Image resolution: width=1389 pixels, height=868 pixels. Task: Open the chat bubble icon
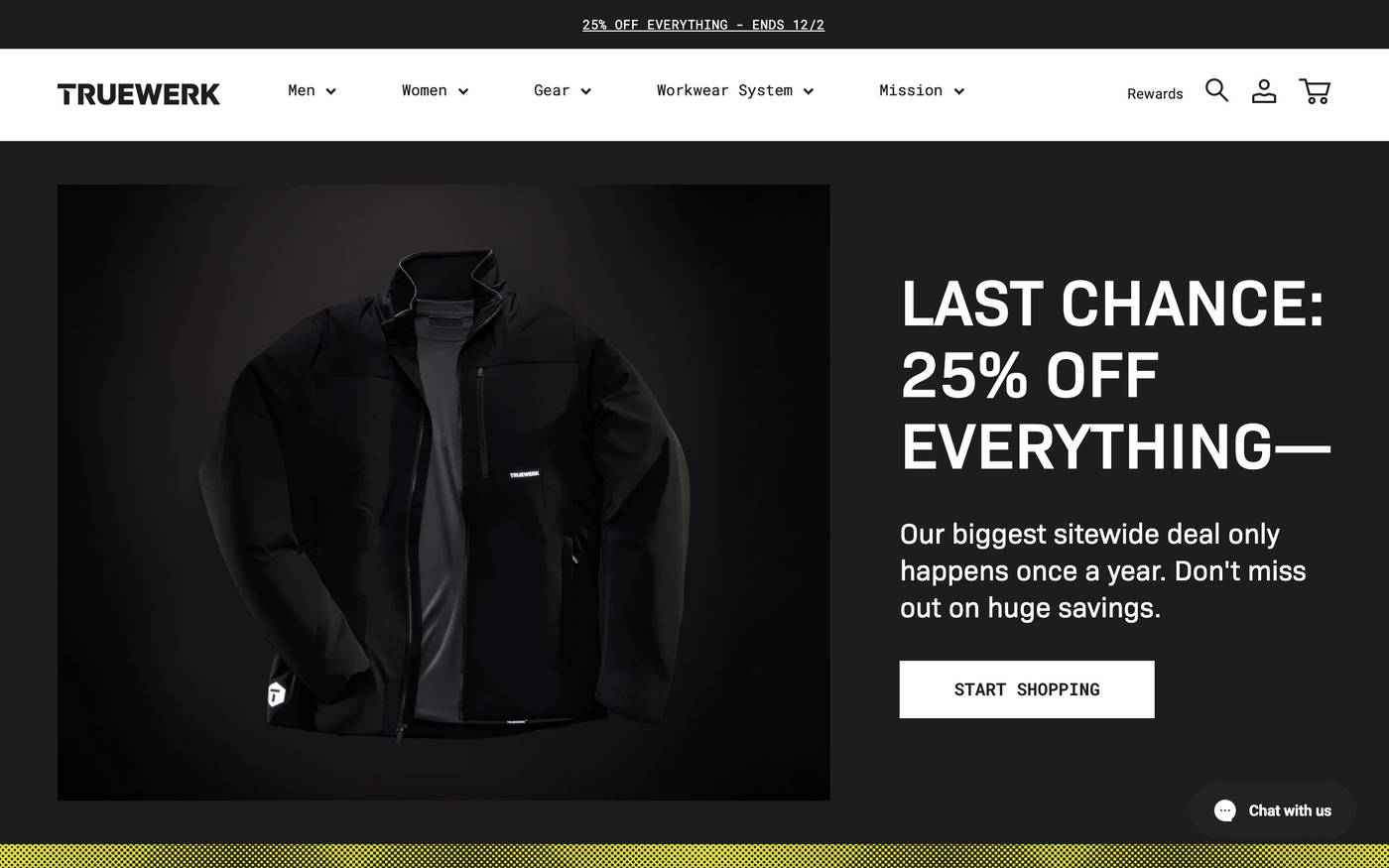pos(1225,810)
